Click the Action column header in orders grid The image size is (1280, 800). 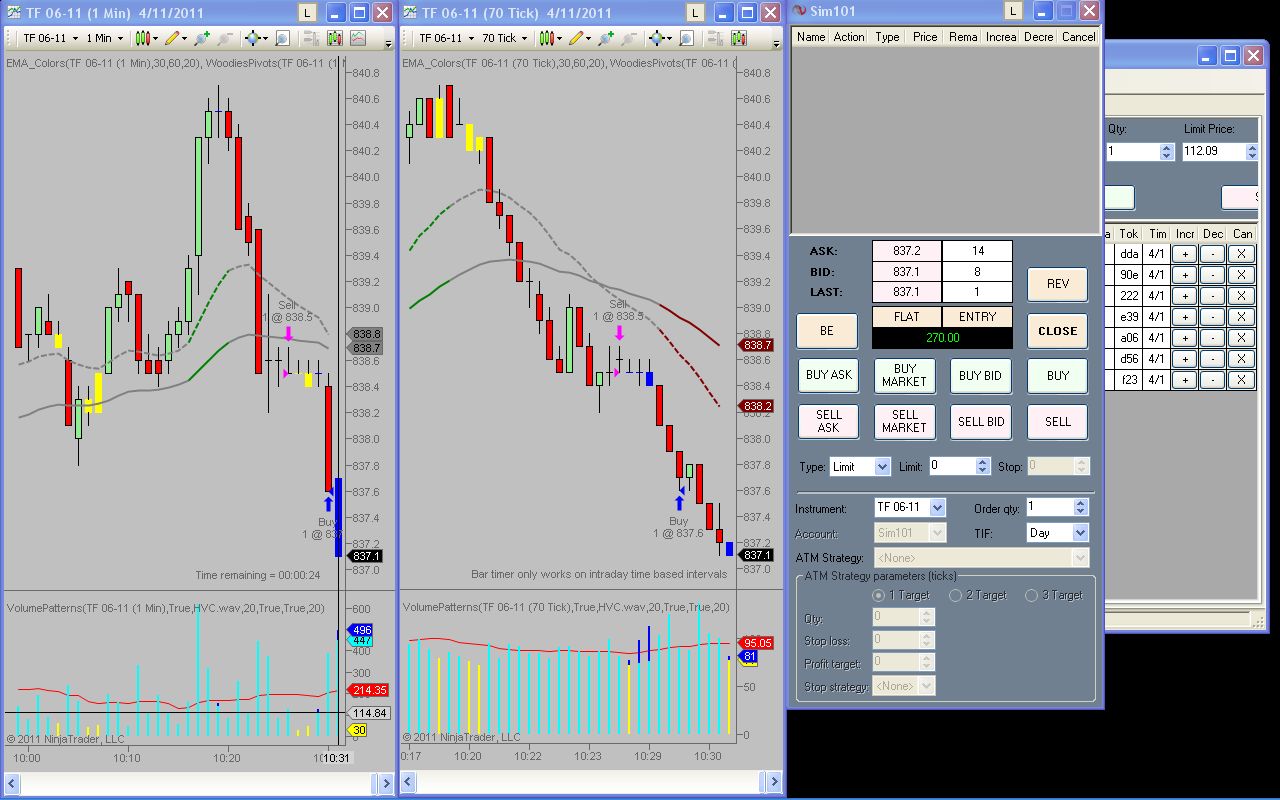coord(849,37)
